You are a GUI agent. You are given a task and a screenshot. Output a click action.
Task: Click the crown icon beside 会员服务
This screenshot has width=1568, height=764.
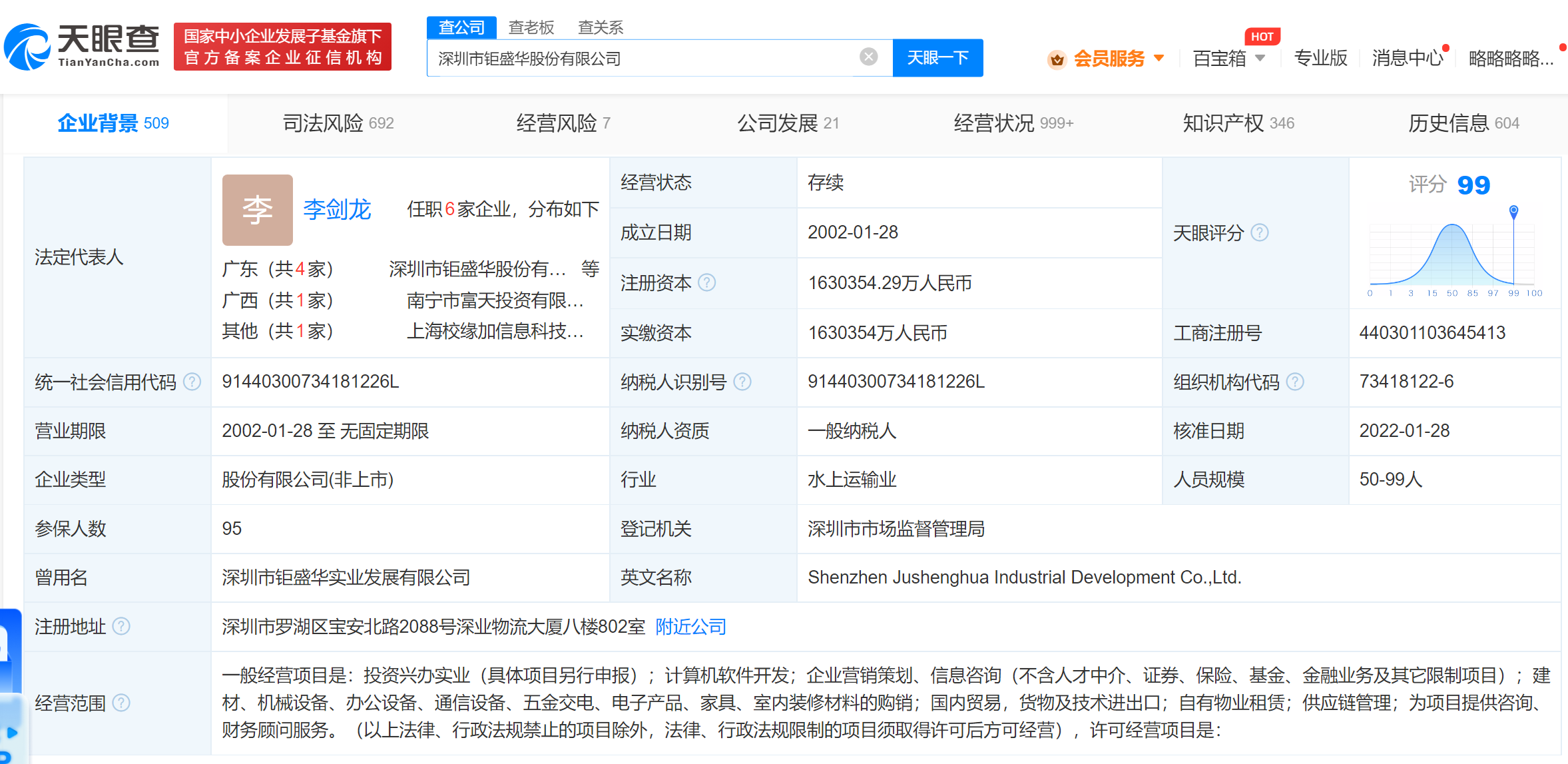click(1057, 59)
